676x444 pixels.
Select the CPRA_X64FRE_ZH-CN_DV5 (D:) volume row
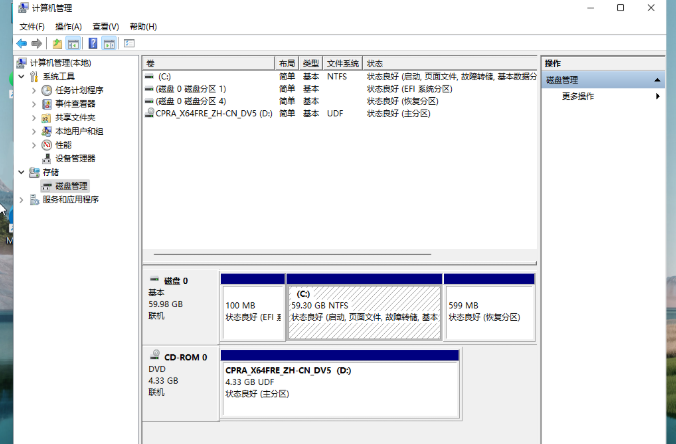[213, 114]
